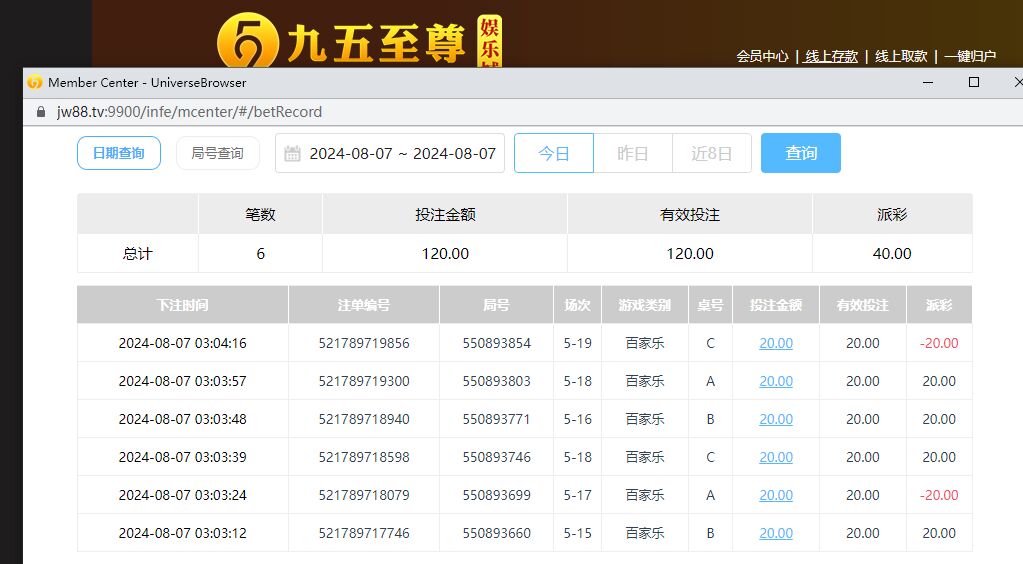Minimize the Member Center window
Image resolution: width=1023 pixels, height=564 pixels.
(926, 82)
